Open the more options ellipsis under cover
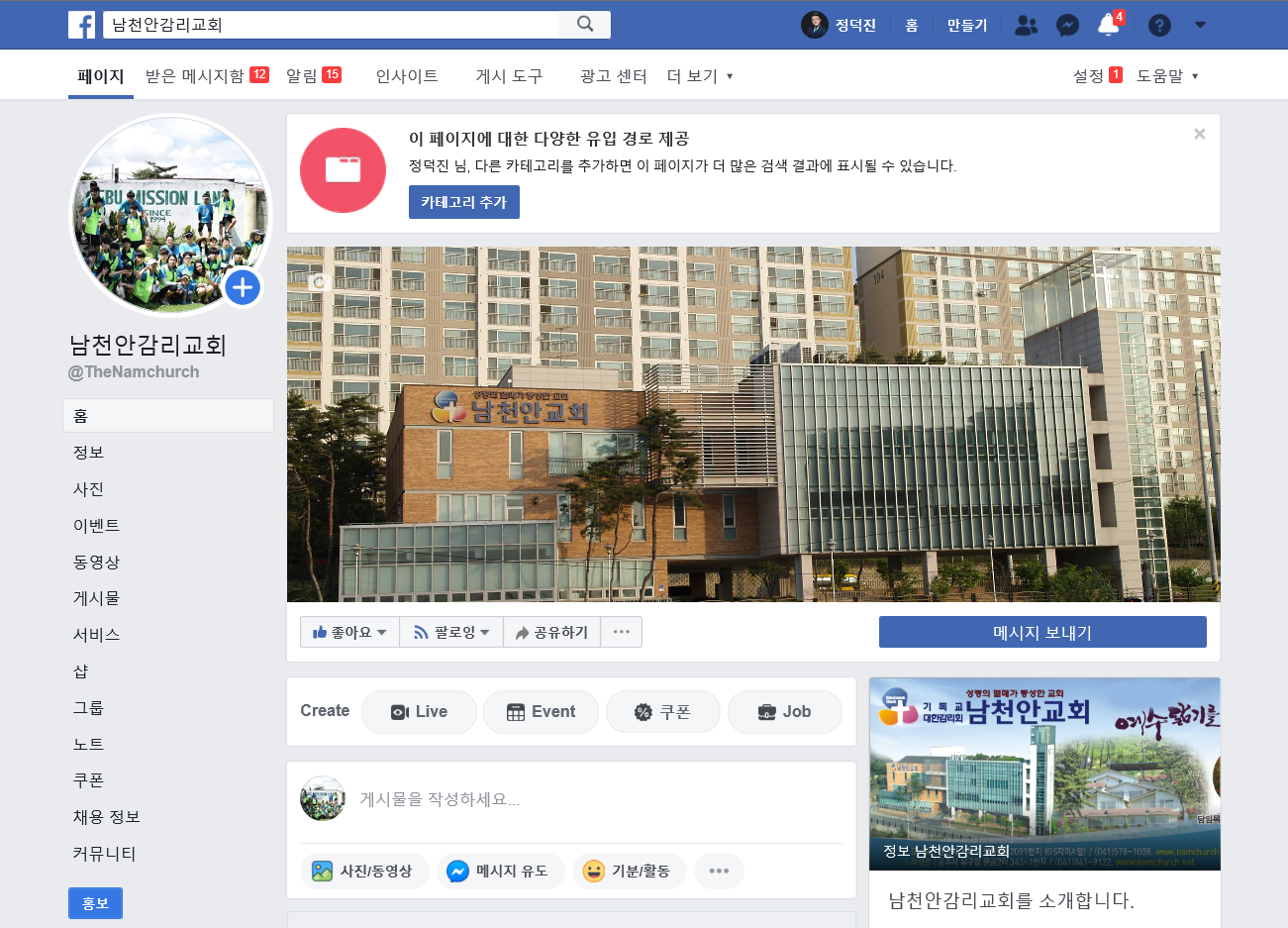 coord(622,632)
